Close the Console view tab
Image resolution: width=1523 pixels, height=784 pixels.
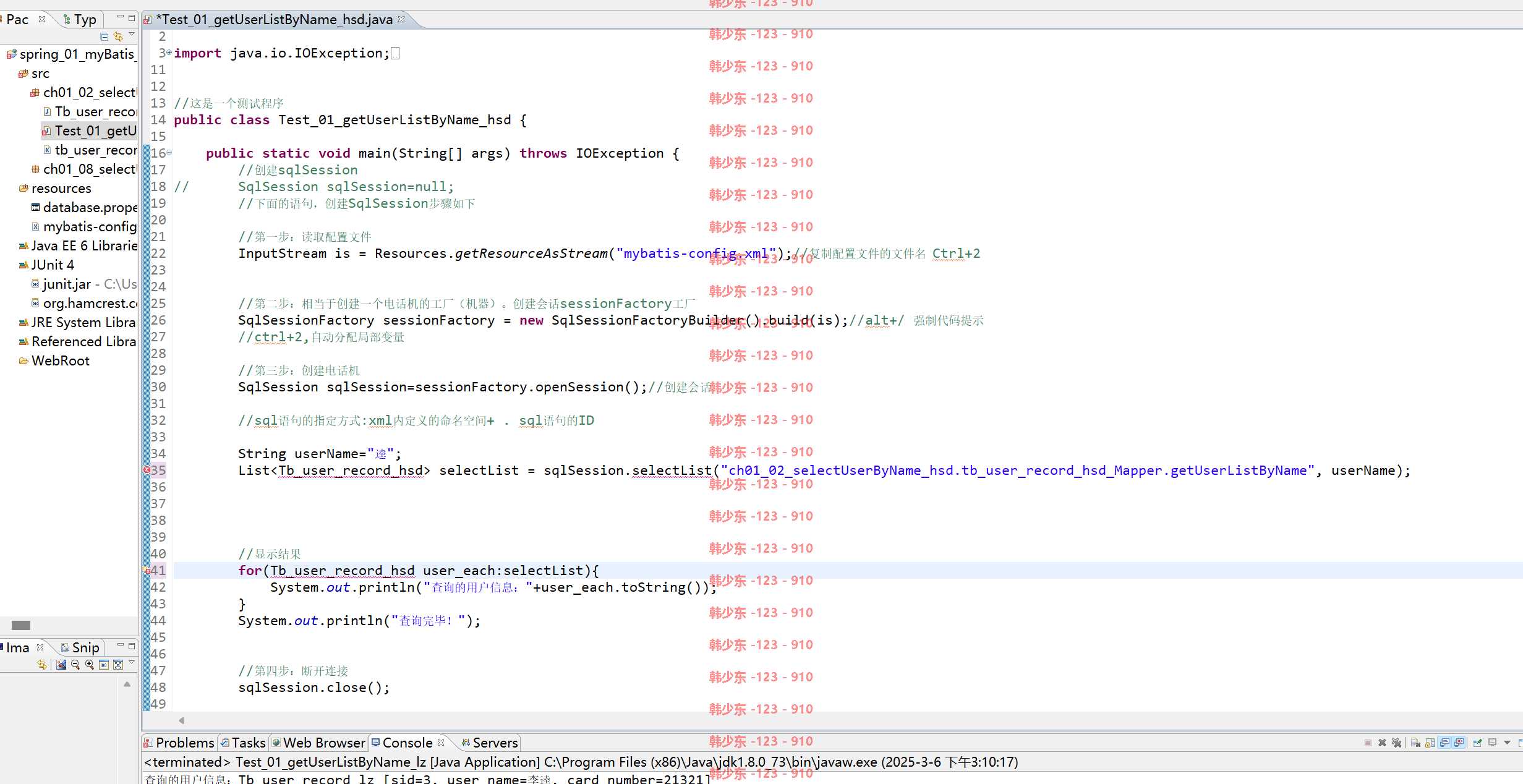tap(441, 743)
